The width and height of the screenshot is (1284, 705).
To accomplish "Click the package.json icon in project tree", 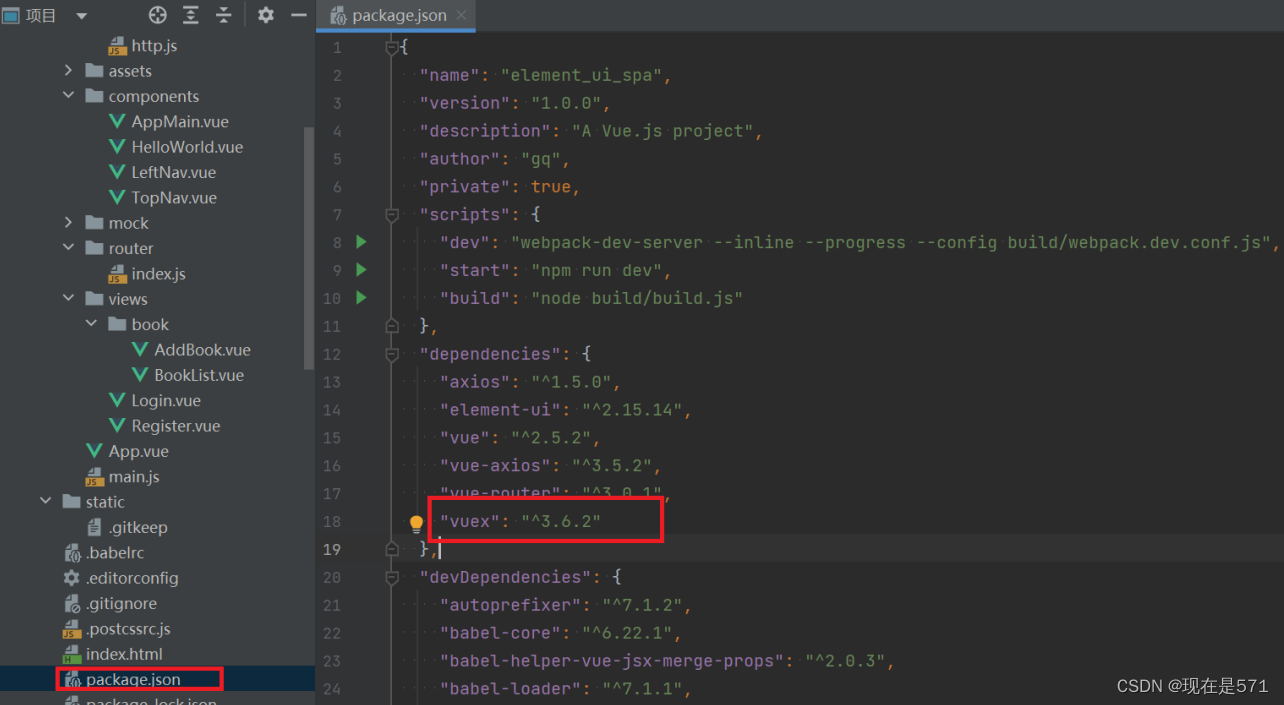I will 75,679.
